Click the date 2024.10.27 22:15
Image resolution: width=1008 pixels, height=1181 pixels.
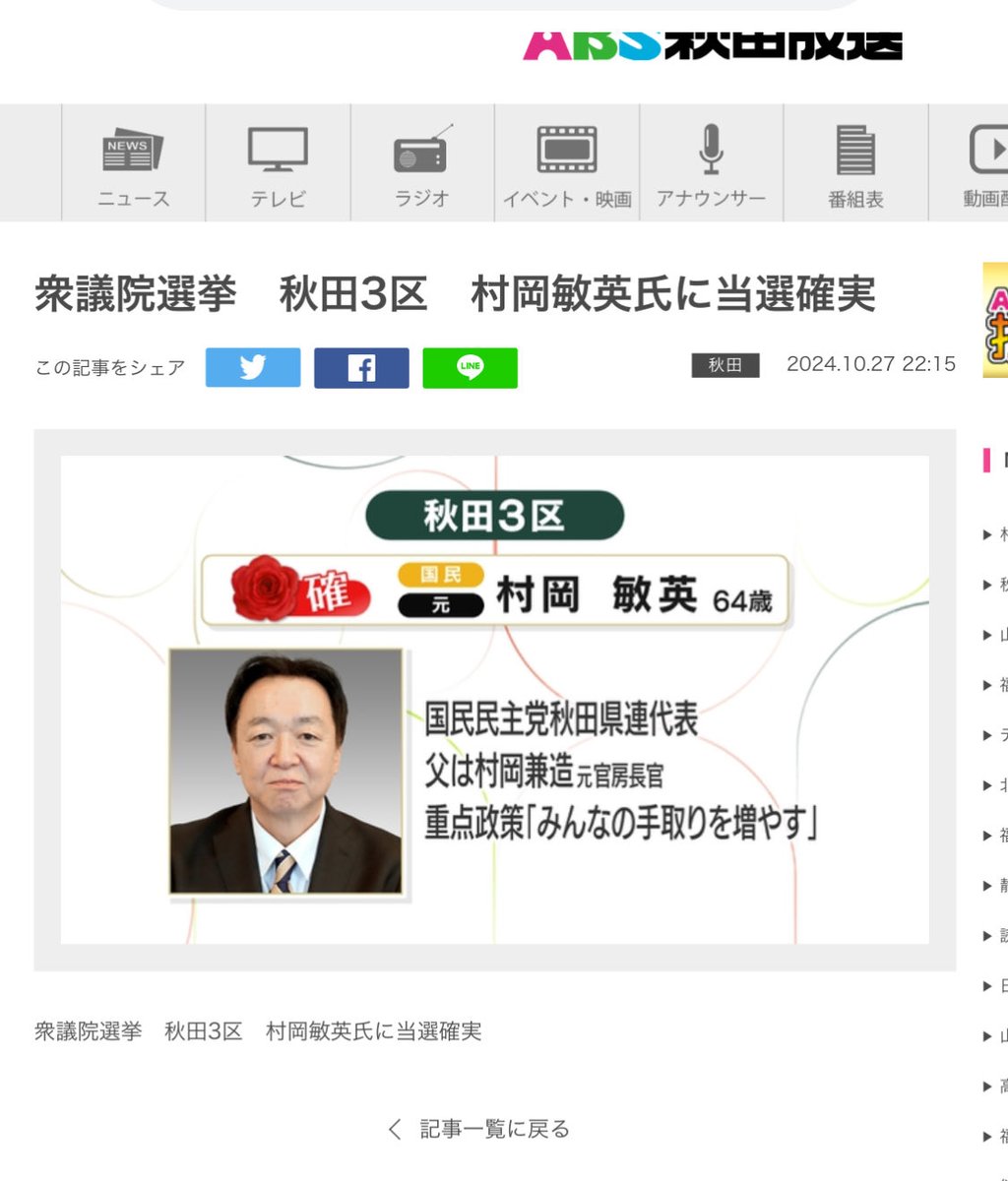pos(871,364)
